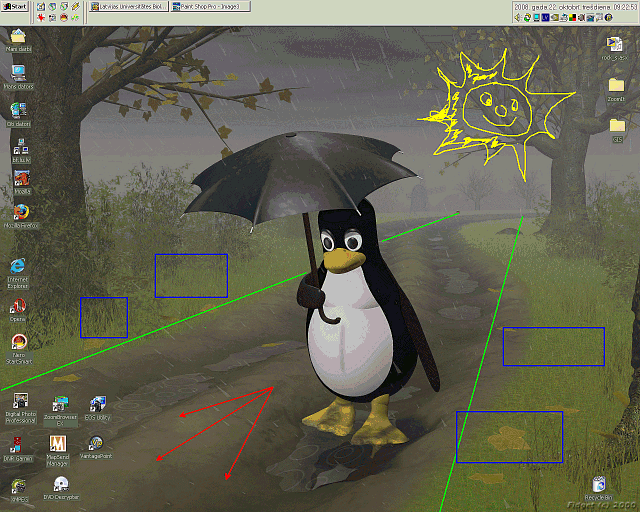This screenshot has width=640, height=512.
Task: Click the pencil quick launch icon
Action: pos(76,6)
